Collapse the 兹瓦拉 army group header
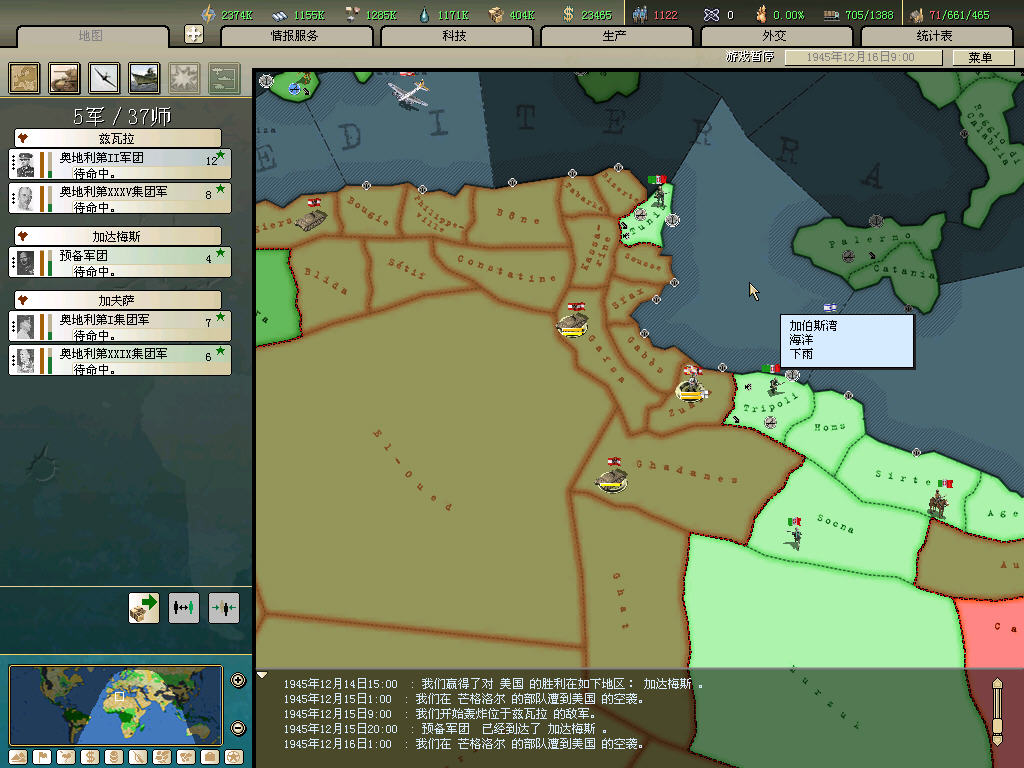The height and width of the screenshot is (768, 1024). pyautogui.click(x=22, y=138)
